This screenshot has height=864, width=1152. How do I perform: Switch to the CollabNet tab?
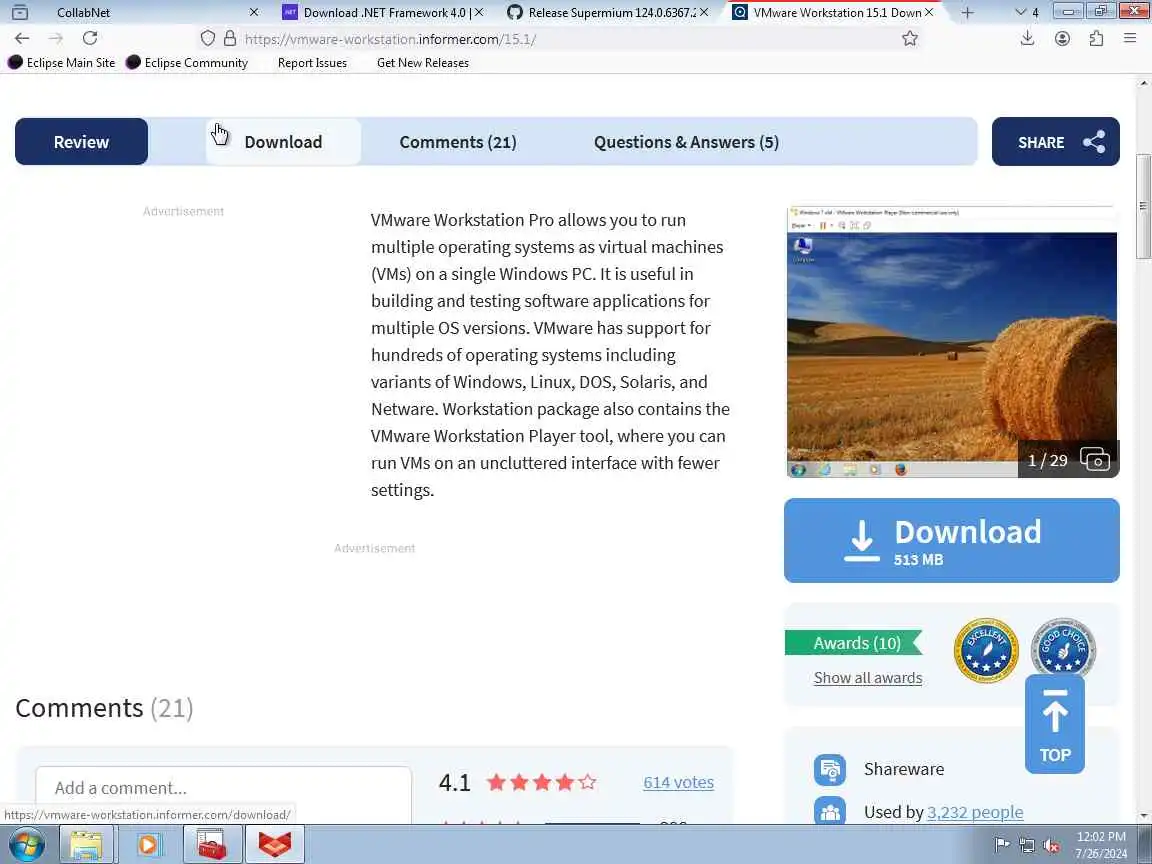pos(147,12)
